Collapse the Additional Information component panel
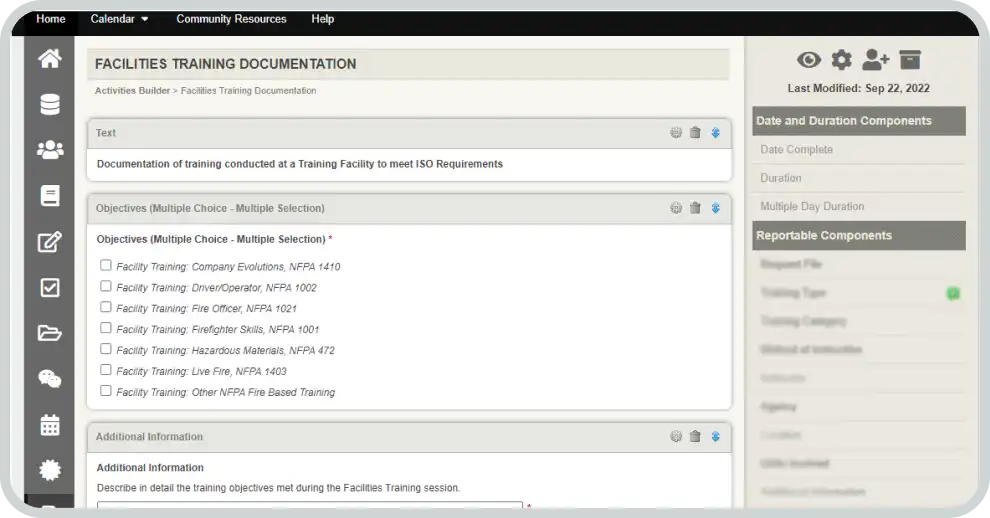 (x=715, y=436)
